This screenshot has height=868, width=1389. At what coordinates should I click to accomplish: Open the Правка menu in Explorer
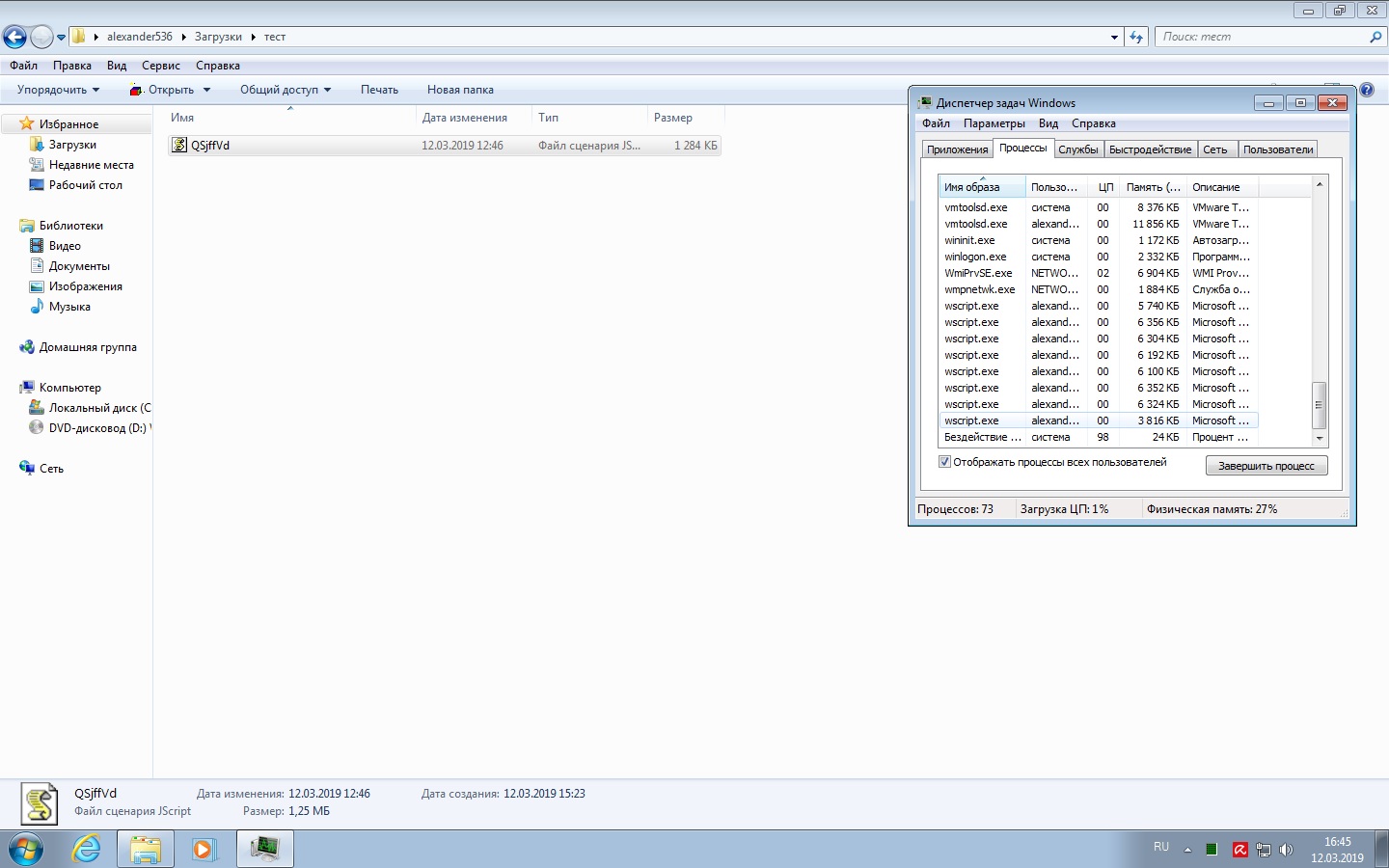72,66
